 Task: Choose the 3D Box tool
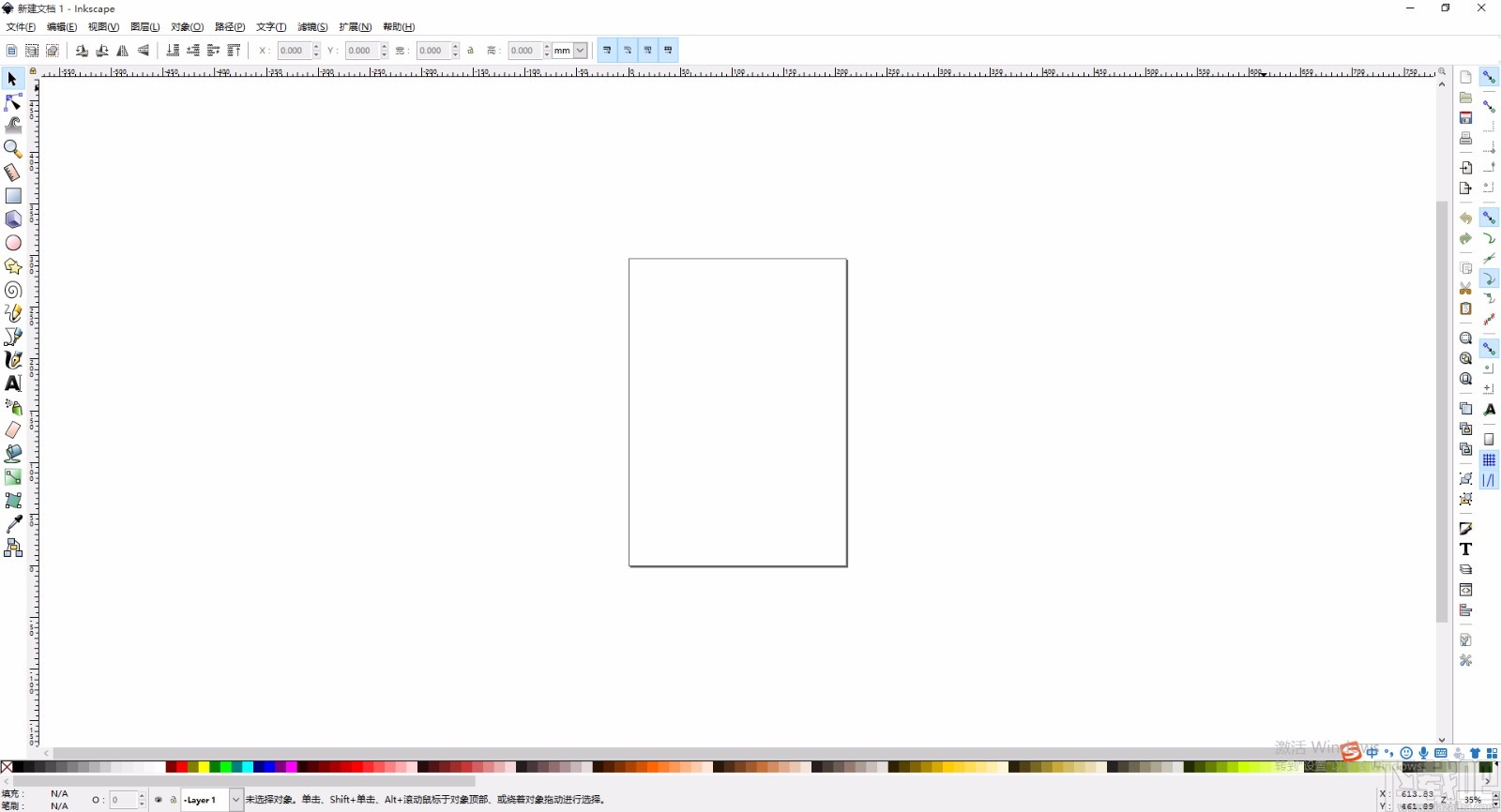(13, 219)
